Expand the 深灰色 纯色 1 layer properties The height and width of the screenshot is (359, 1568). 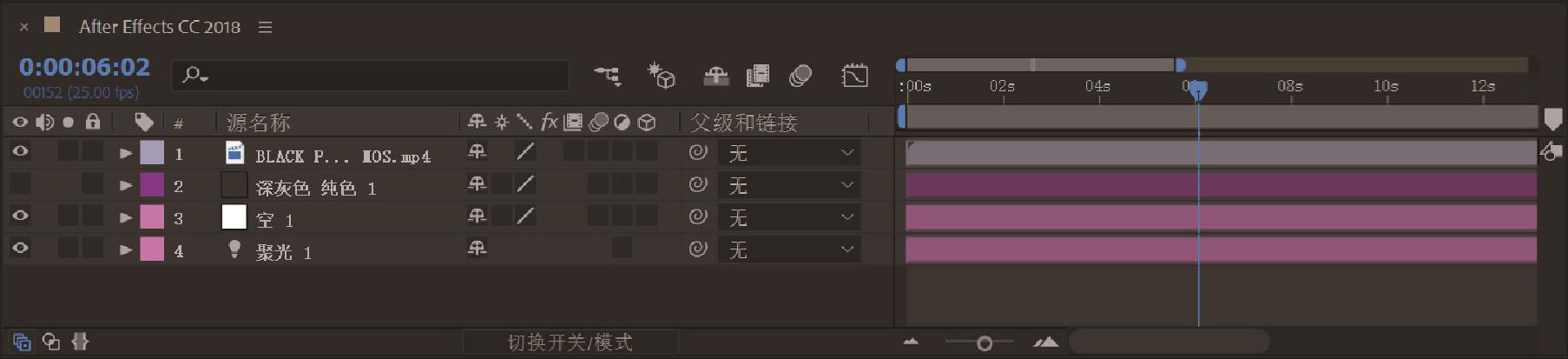tap(125, 185)
